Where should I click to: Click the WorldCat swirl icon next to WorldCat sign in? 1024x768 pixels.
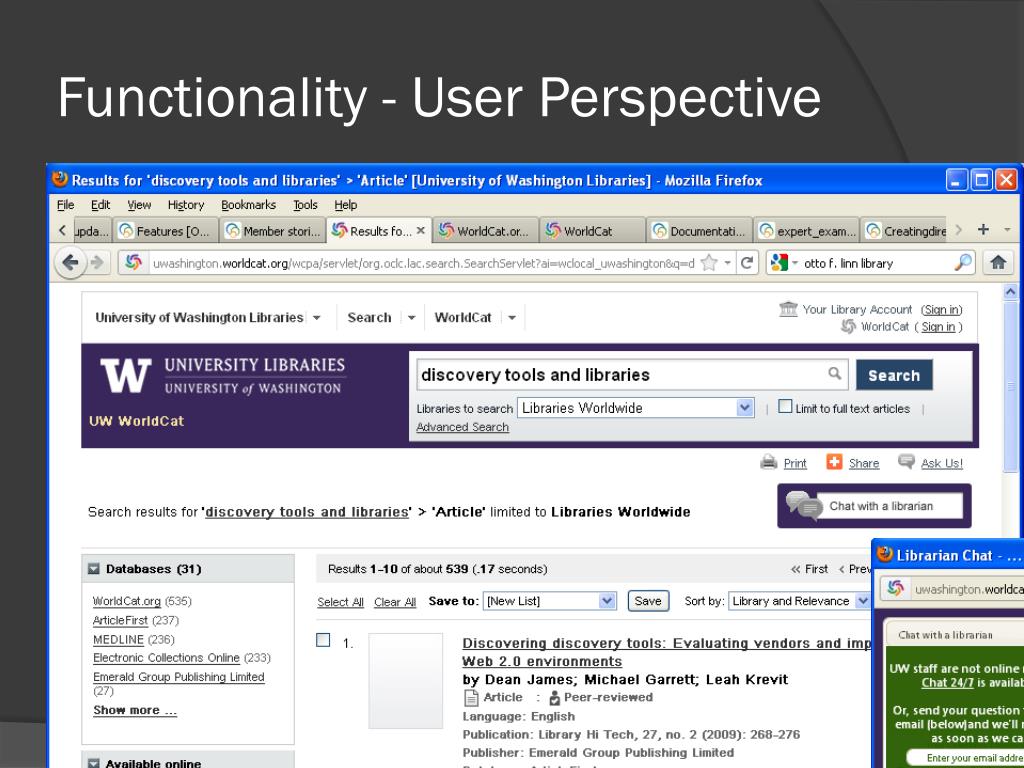coord(848,326)
